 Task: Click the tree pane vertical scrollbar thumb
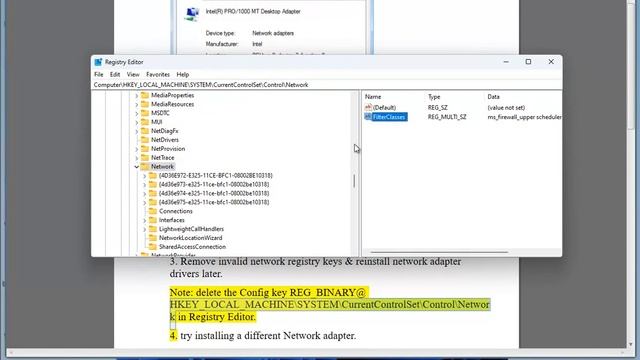[354, 181]
